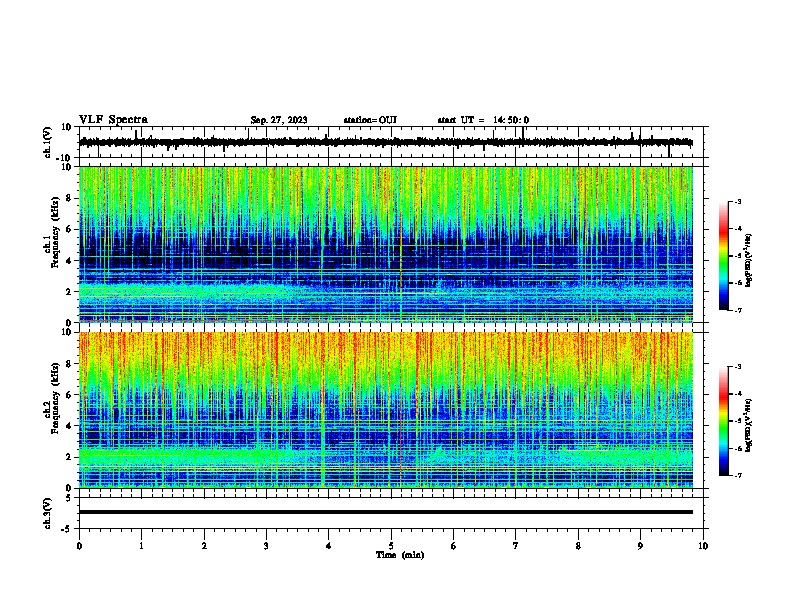Click the ch.1 colorbar "log(PSD)" label
Viewport: 792px width, 612px height.
[748, 260]
